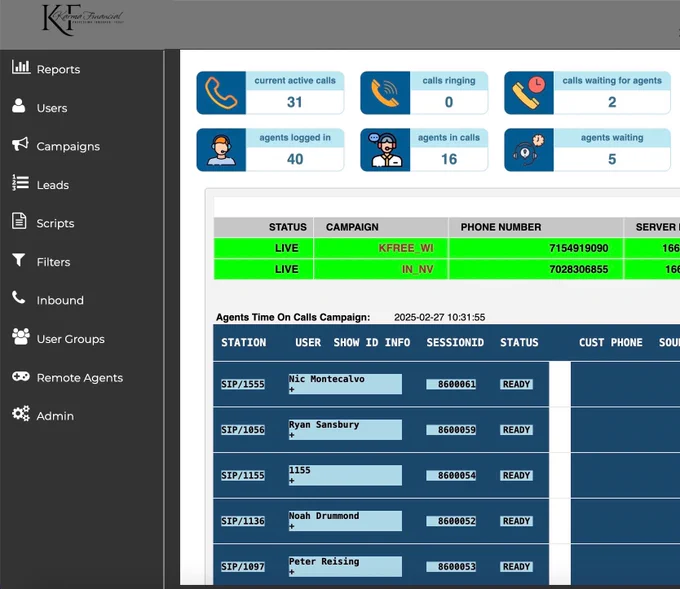Click READY status for Ryan Sansbury

[516, 430]
